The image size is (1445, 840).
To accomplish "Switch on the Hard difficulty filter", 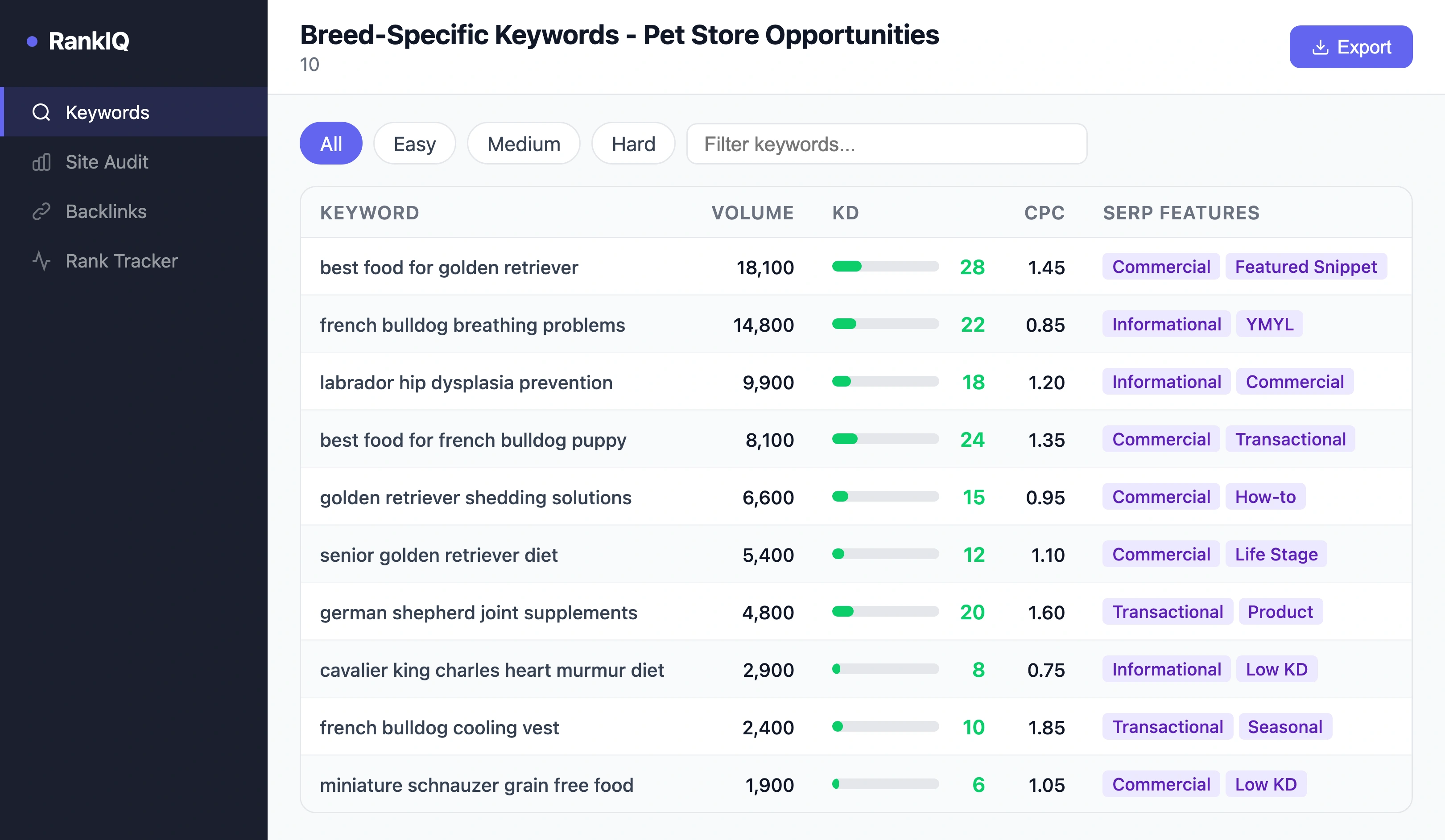I will point(633,144).
